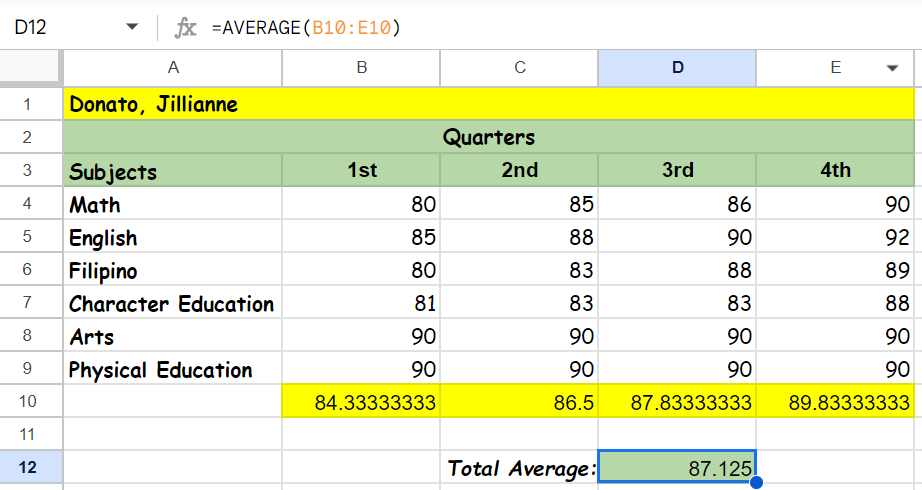Select column D header
The width and height of the screenshot is (922, 490).
coord(677,68)
